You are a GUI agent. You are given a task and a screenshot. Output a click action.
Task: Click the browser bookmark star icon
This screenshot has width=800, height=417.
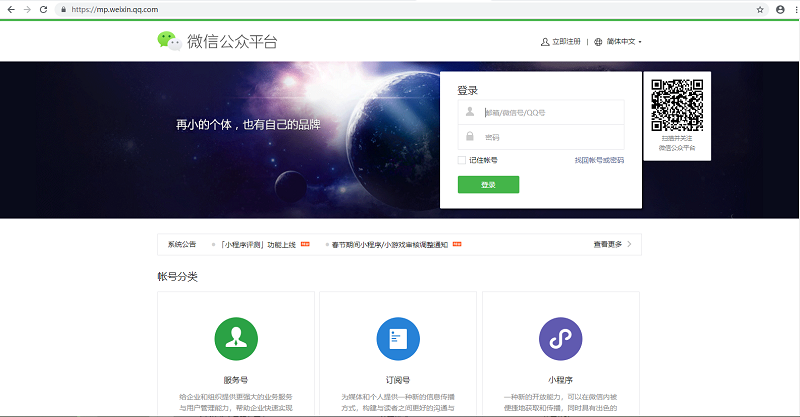[x=760, y=9]
